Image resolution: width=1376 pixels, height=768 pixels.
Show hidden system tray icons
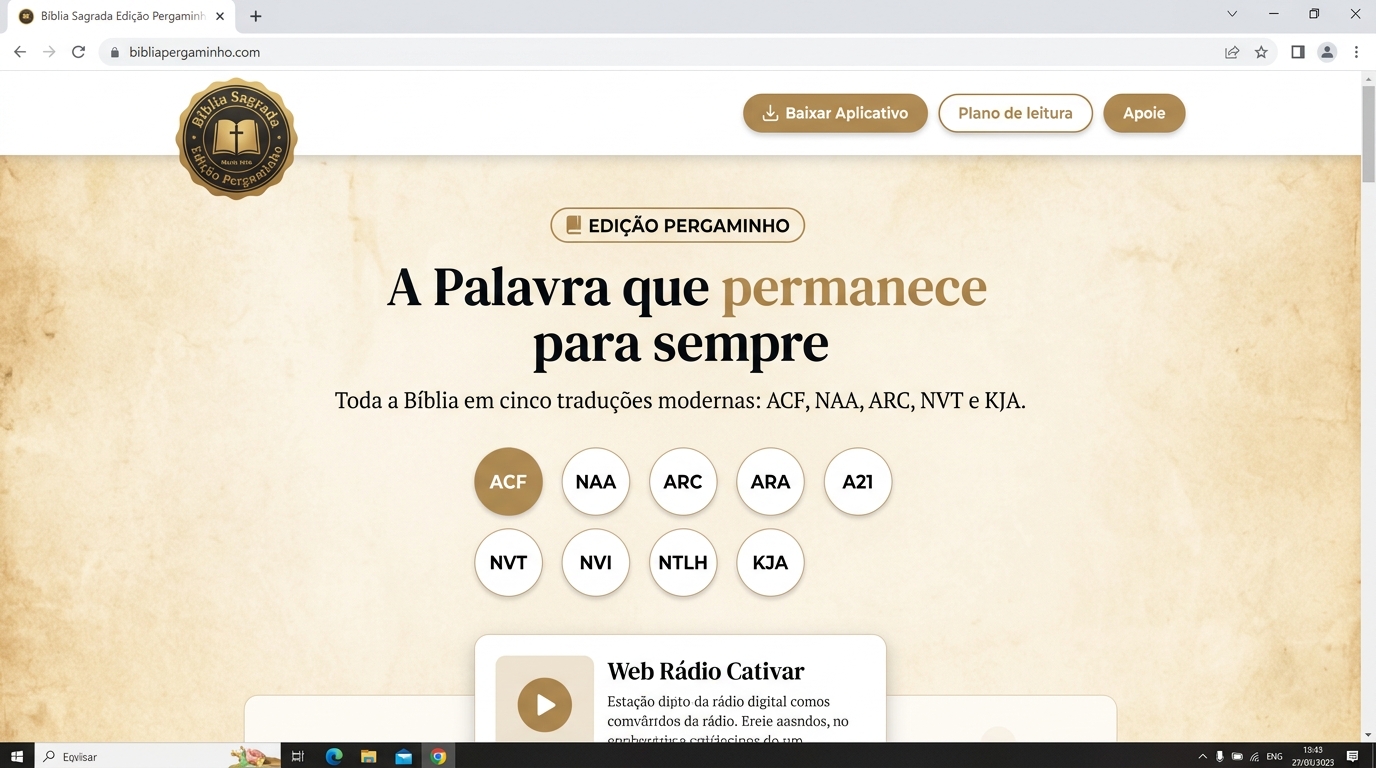[x=1203, y=756]
